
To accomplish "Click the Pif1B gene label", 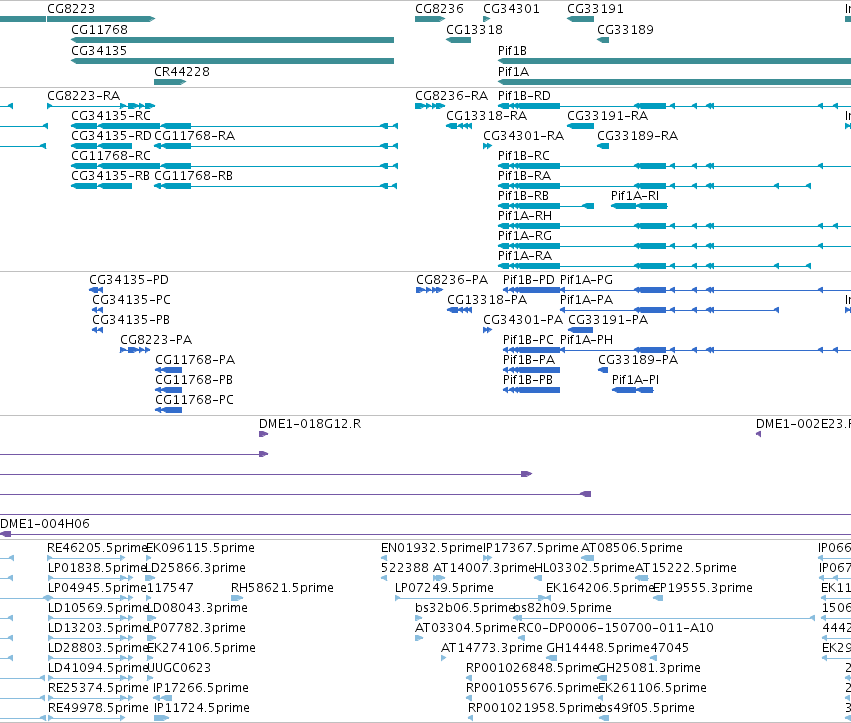I will (x=512, y=50).
